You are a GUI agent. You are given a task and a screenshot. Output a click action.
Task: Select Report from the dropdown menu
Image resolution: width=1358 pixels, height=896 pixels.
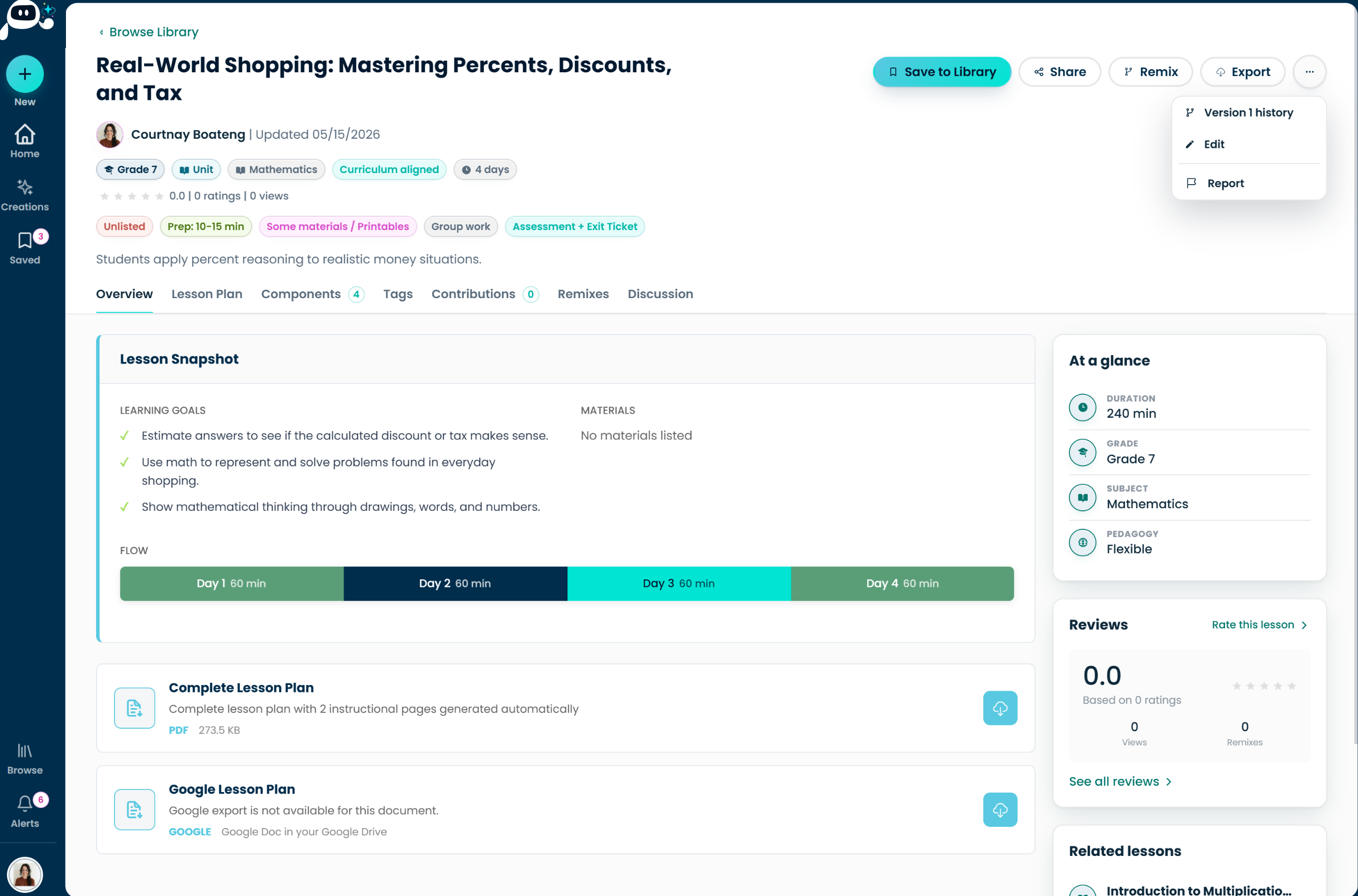pos(1248,183)
